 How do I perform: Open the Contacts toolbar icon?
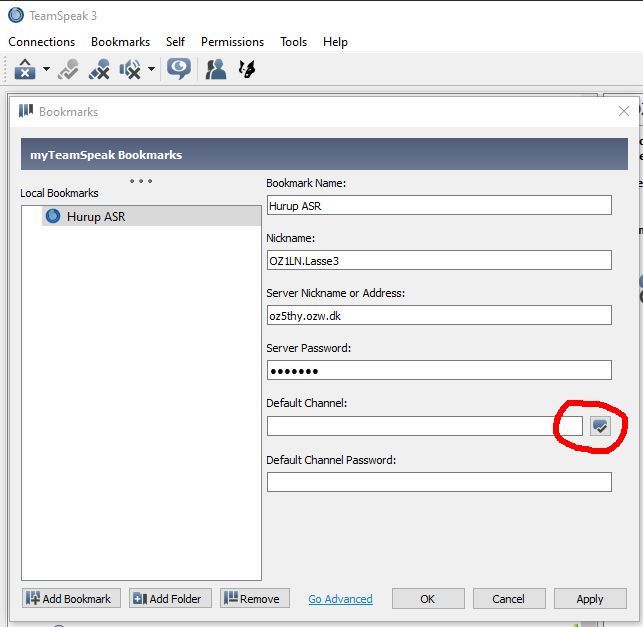(x=216, y=69)
